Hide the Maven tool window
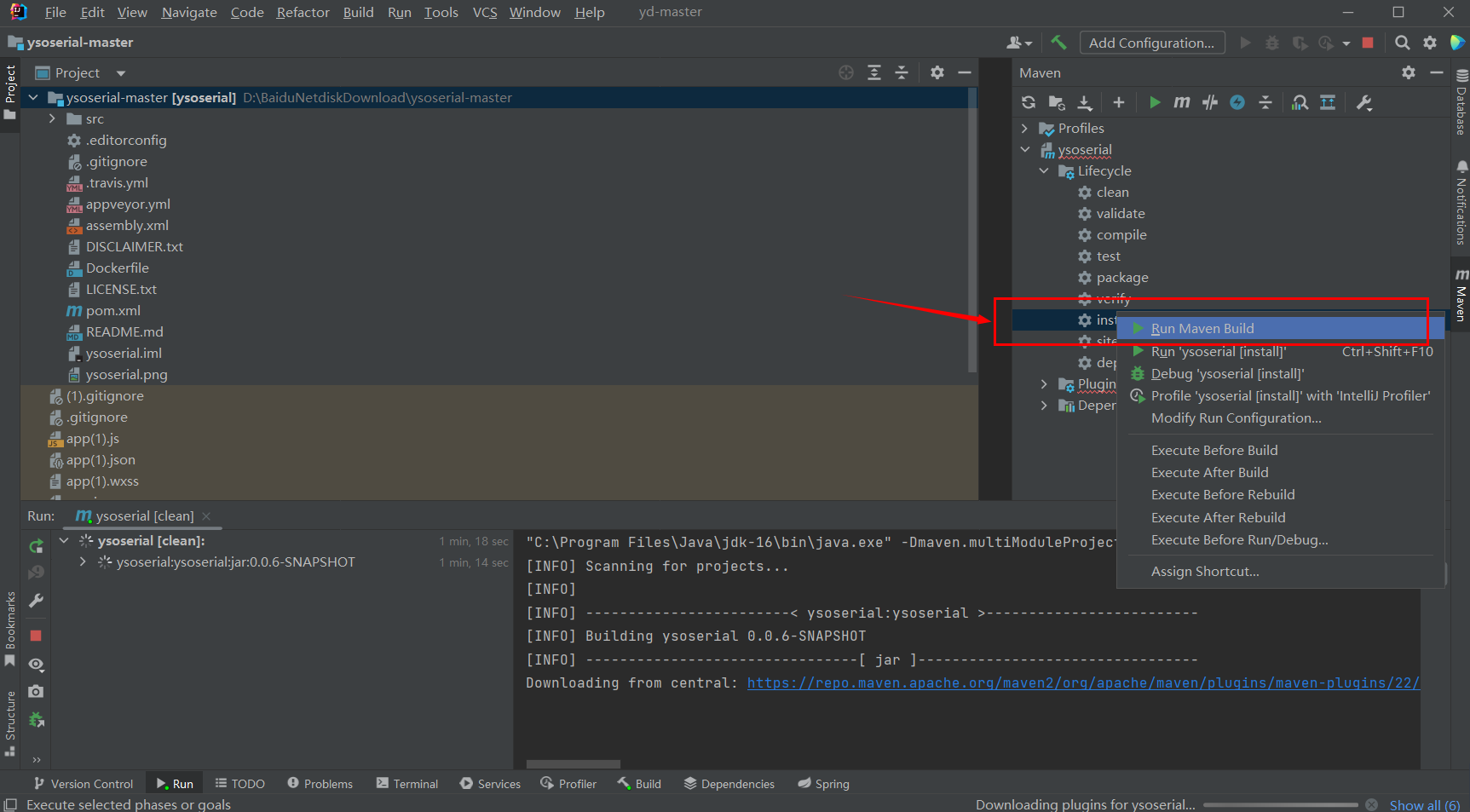The image size is (1470, 812). 1436,72
